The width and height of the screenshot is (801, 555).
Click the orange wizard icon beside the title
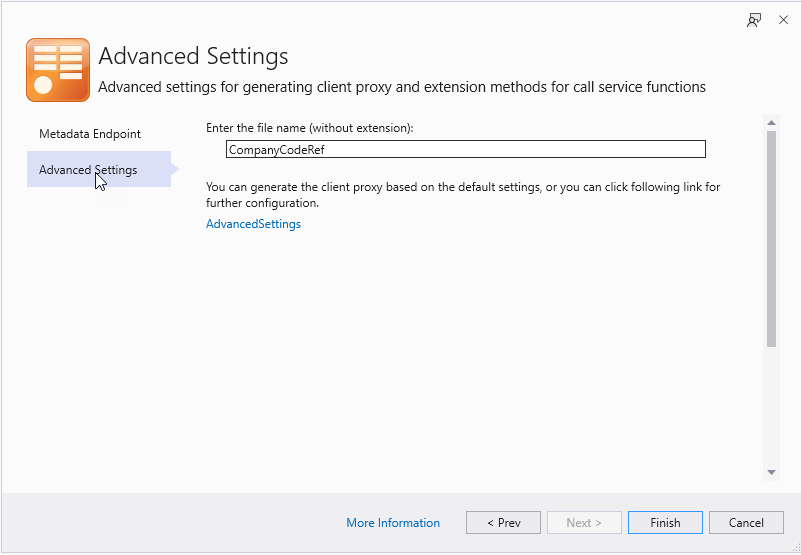pyautogui.click(x=58, y=70)
